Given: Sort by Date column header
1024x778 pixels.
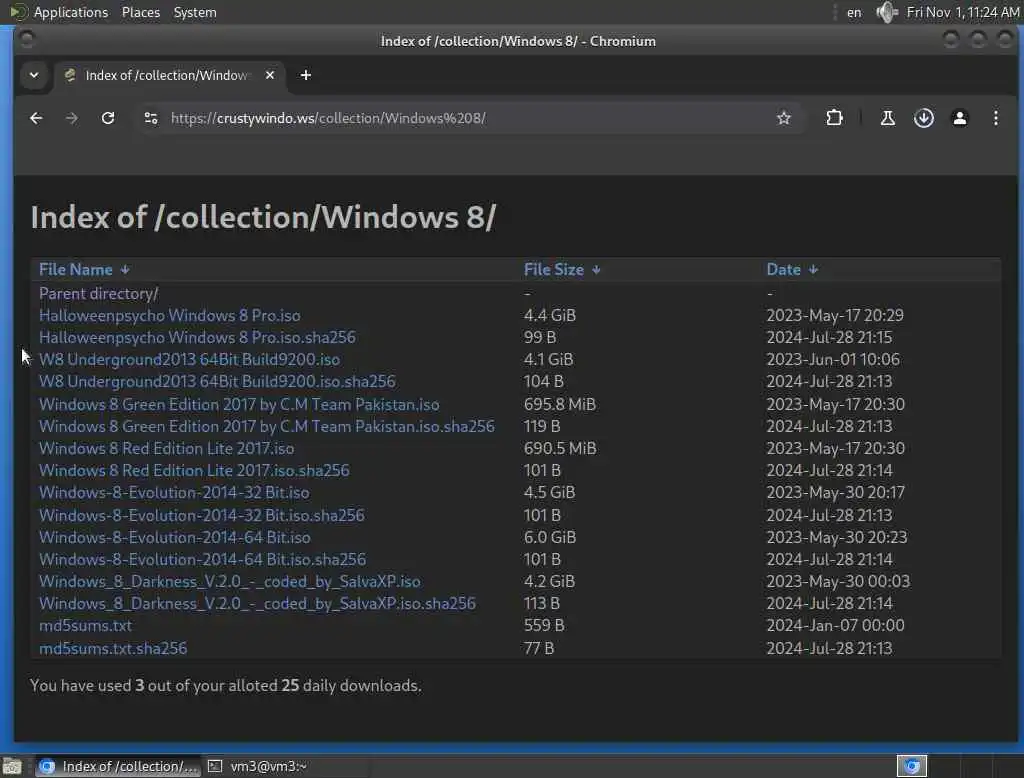Looking at the screenshot, I should point(784,270).
